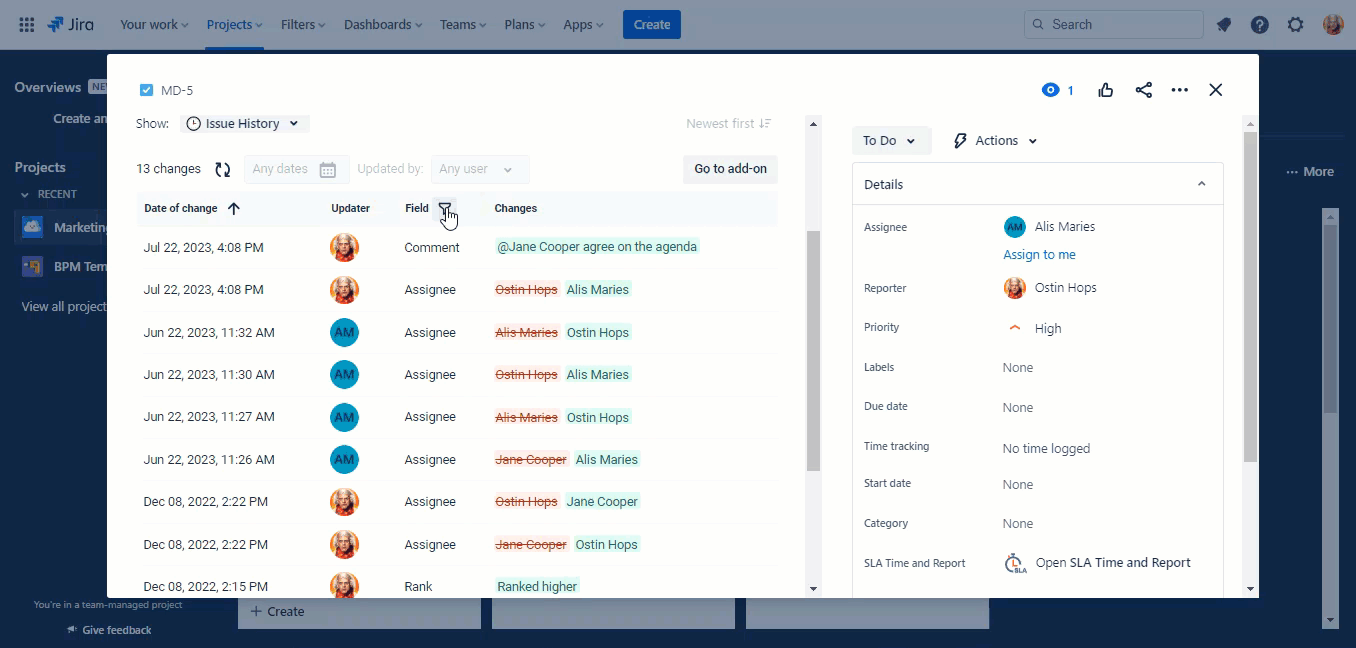Click the Assign to me link
This screenshot has height=648, width=1356.
(x=1039, y=255)
